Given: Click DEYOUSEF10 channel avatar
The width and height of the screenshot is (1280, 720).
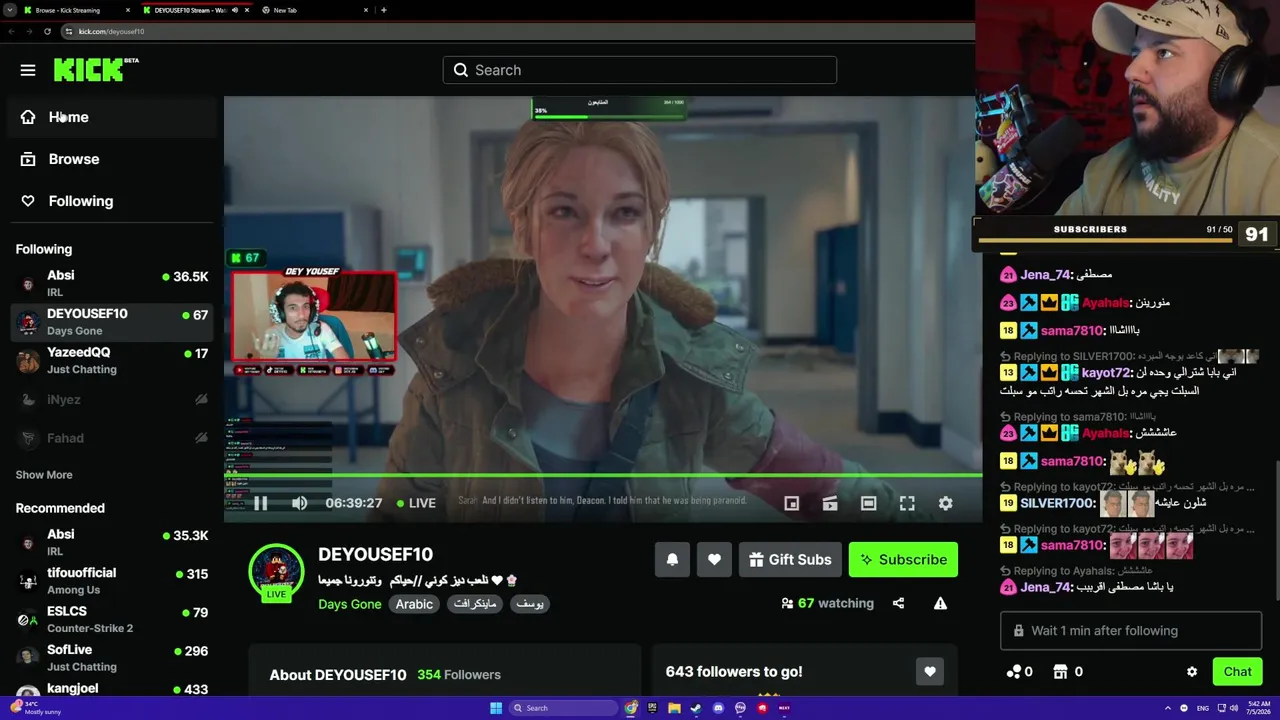Looking at the screenshot, I should [276, 571].
